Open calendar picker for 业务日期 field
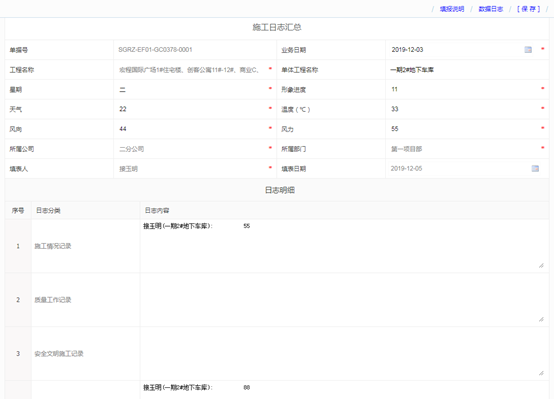 528,50
